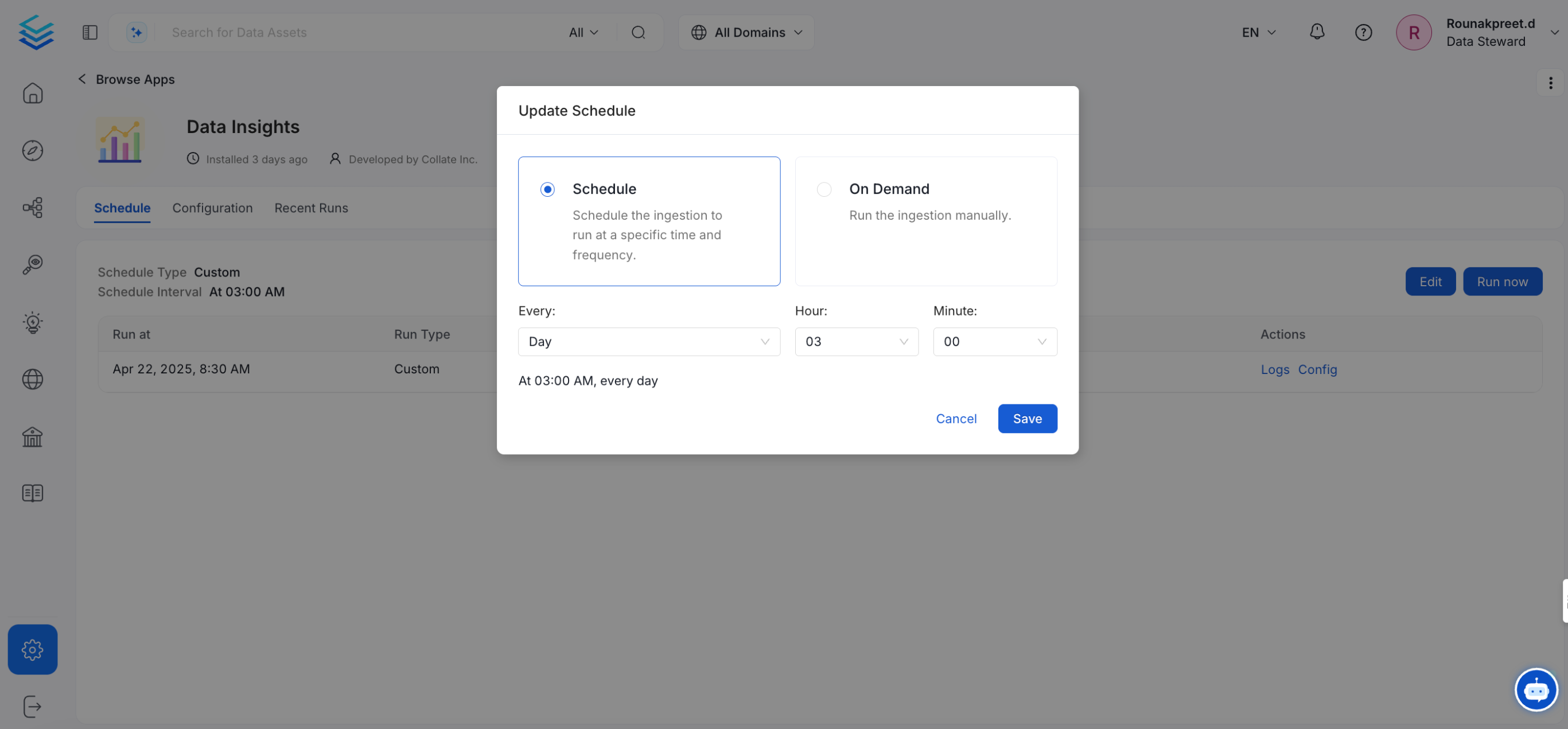Switch to the Recent Runs tab
1568x729 pixels.
[x=311, y=208]
